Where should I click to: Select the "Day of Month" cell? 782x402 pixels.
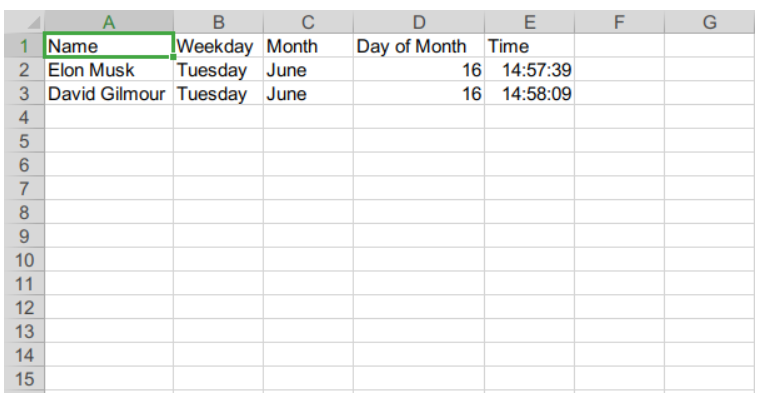(418, 46)
